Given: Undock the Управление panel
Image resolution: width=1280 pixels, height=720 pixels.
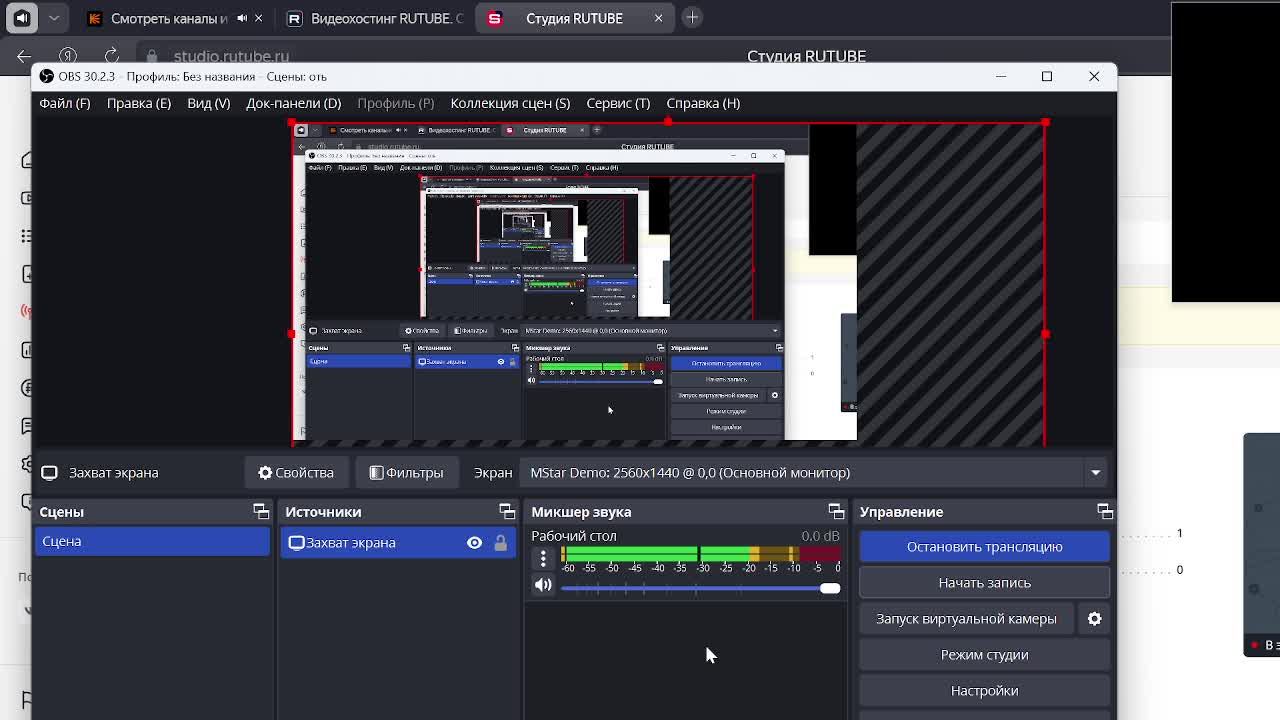Looking at the screenshot, I should tap(1105, 511).
